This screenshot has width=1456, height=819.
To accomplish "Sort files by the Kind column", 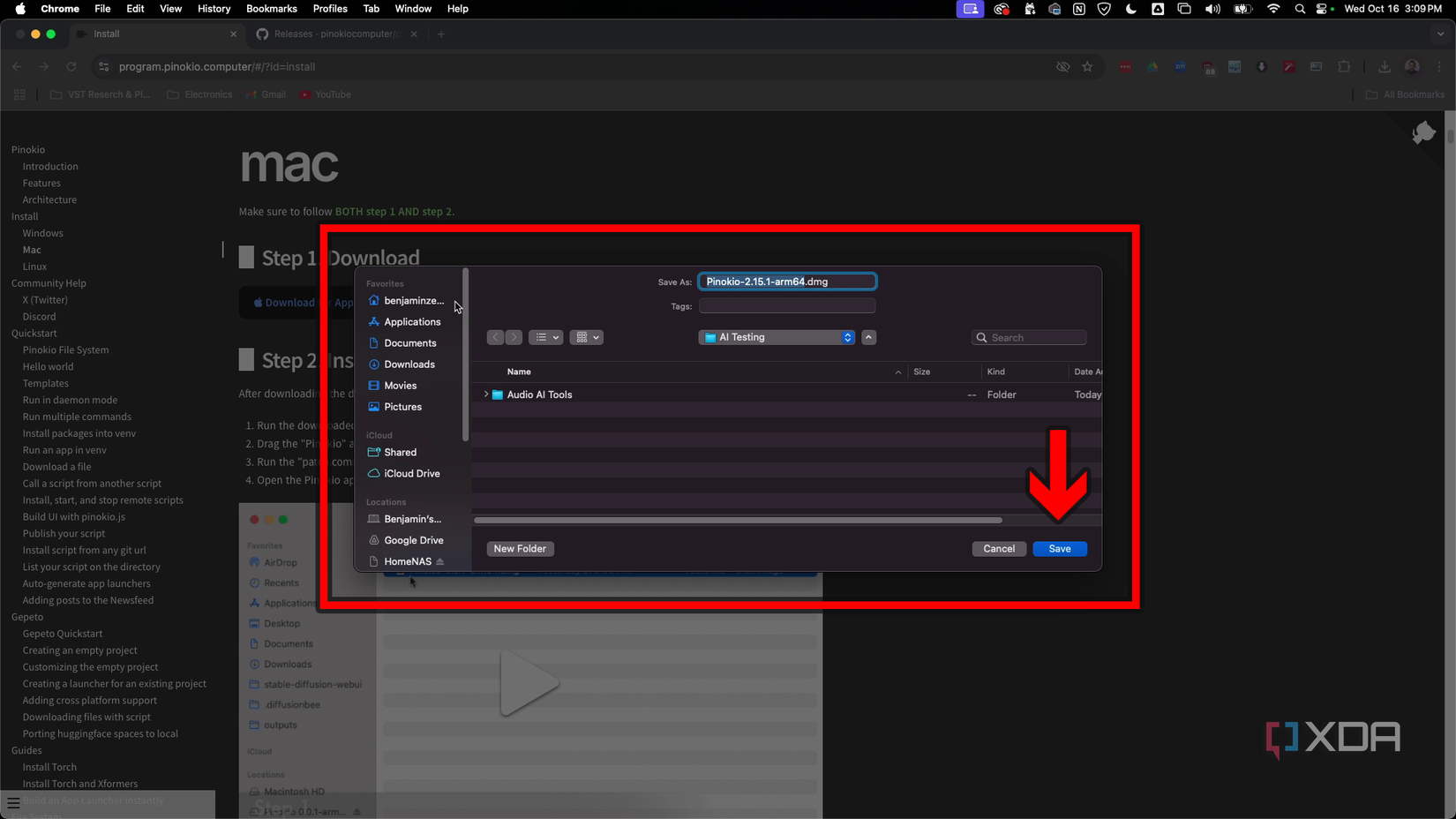I will pos(996,372).
